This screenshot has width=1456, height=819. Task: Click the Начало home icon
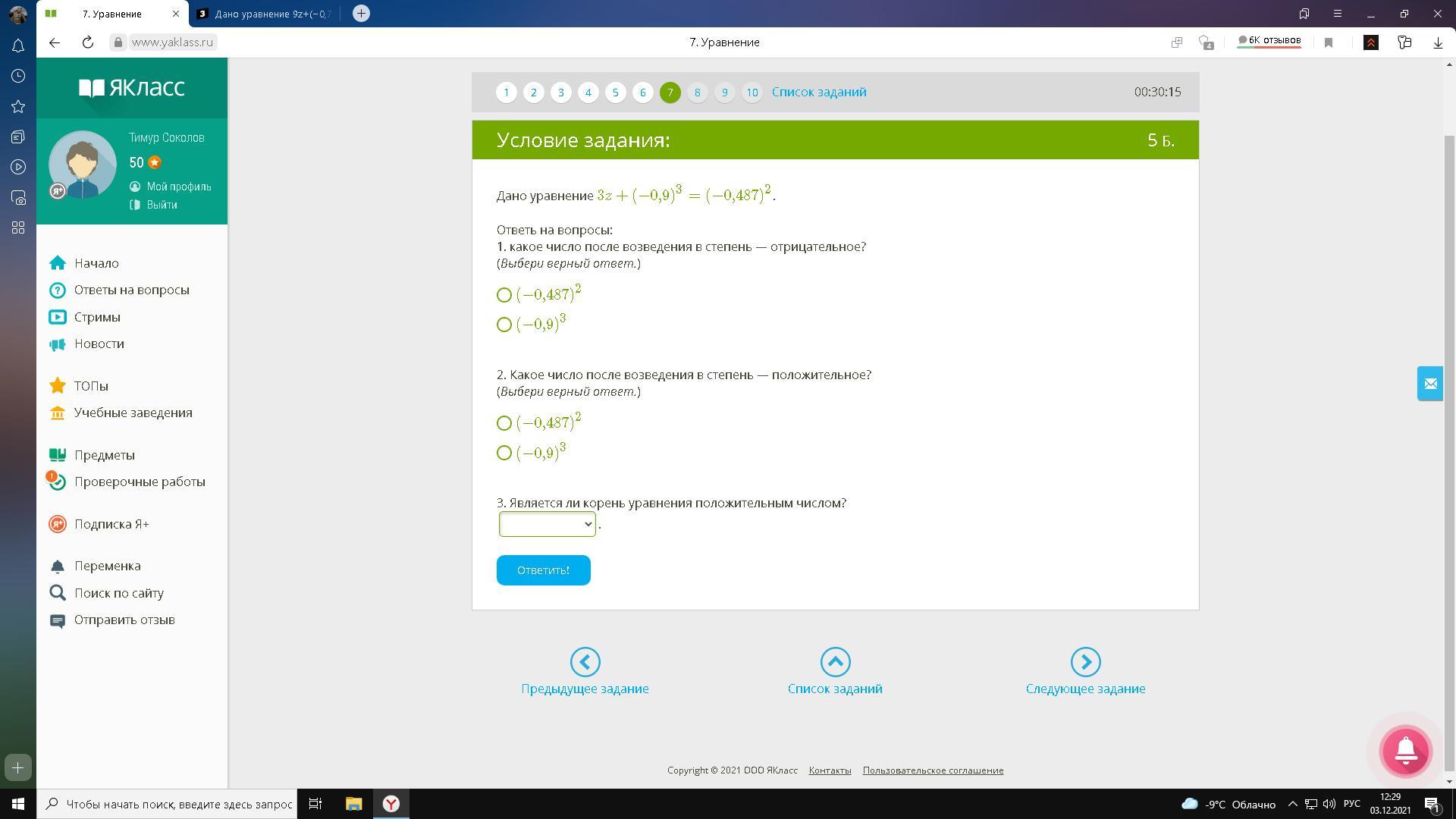[x=58, y=263]
